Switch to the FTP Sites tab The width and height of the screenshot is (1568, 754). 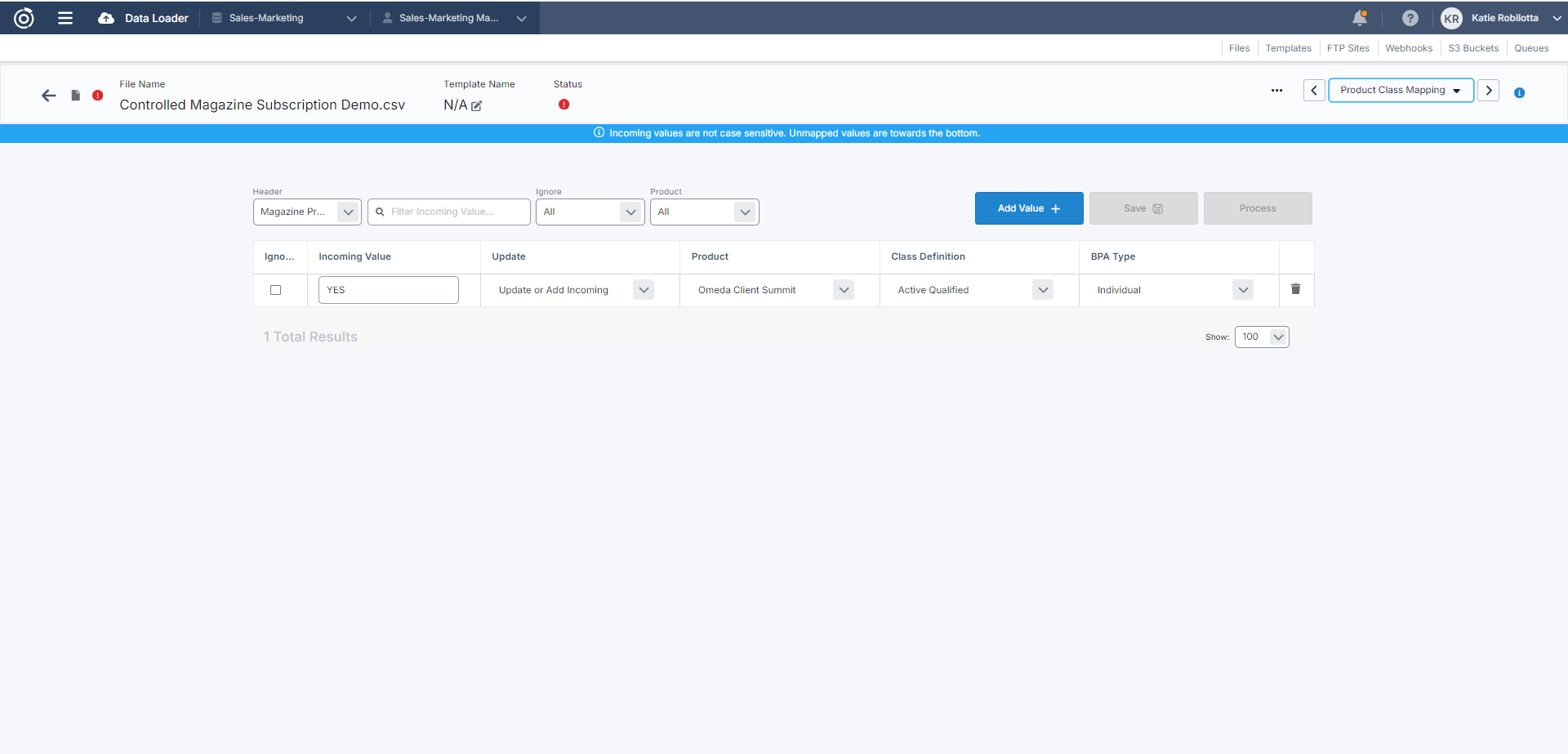[1347, 48]
